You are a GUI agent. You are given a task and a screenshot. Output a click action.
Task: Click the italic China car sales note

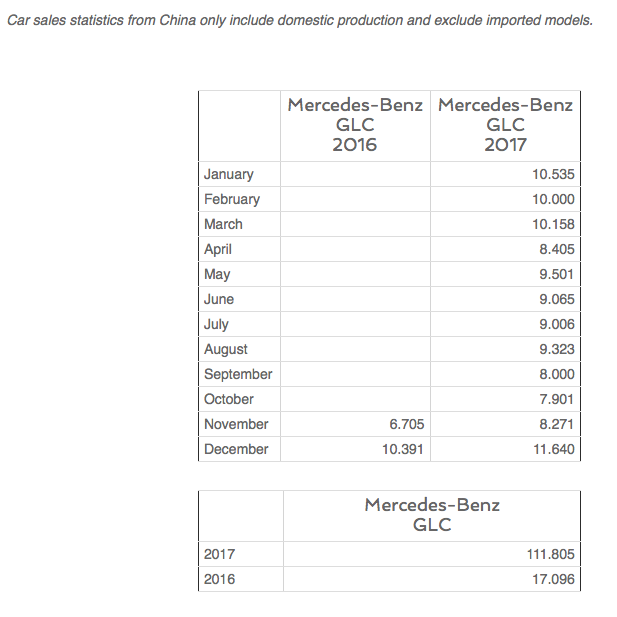click(300, 20)
